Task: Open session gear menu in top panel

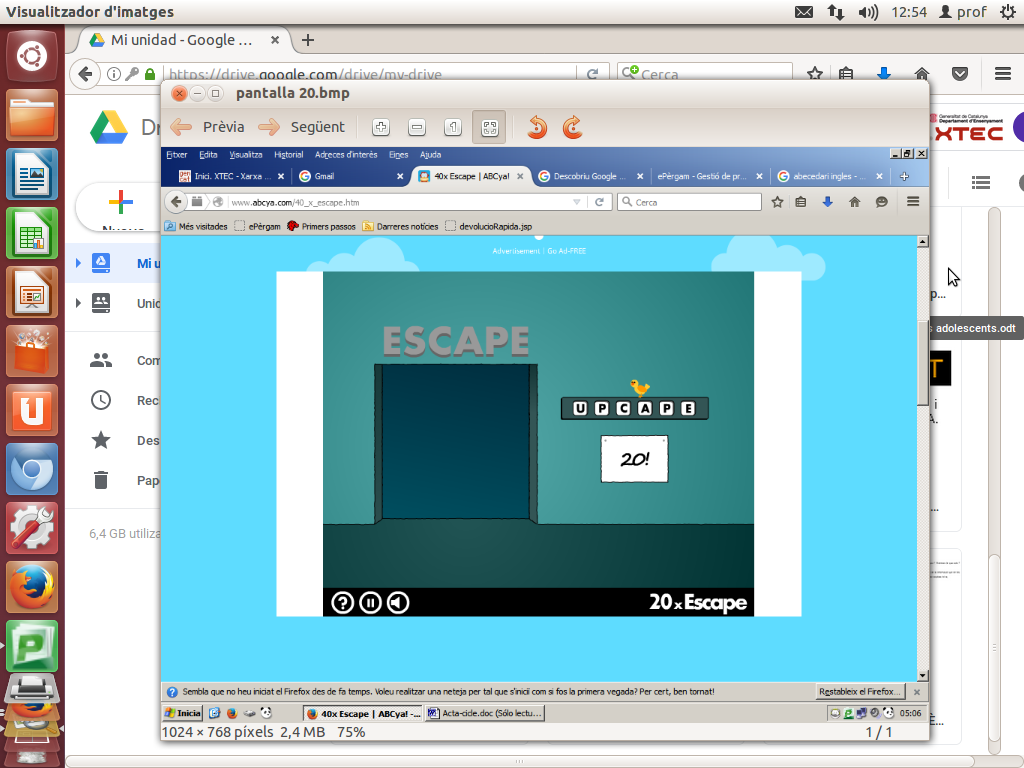Action: click(x=1008, y=12)
